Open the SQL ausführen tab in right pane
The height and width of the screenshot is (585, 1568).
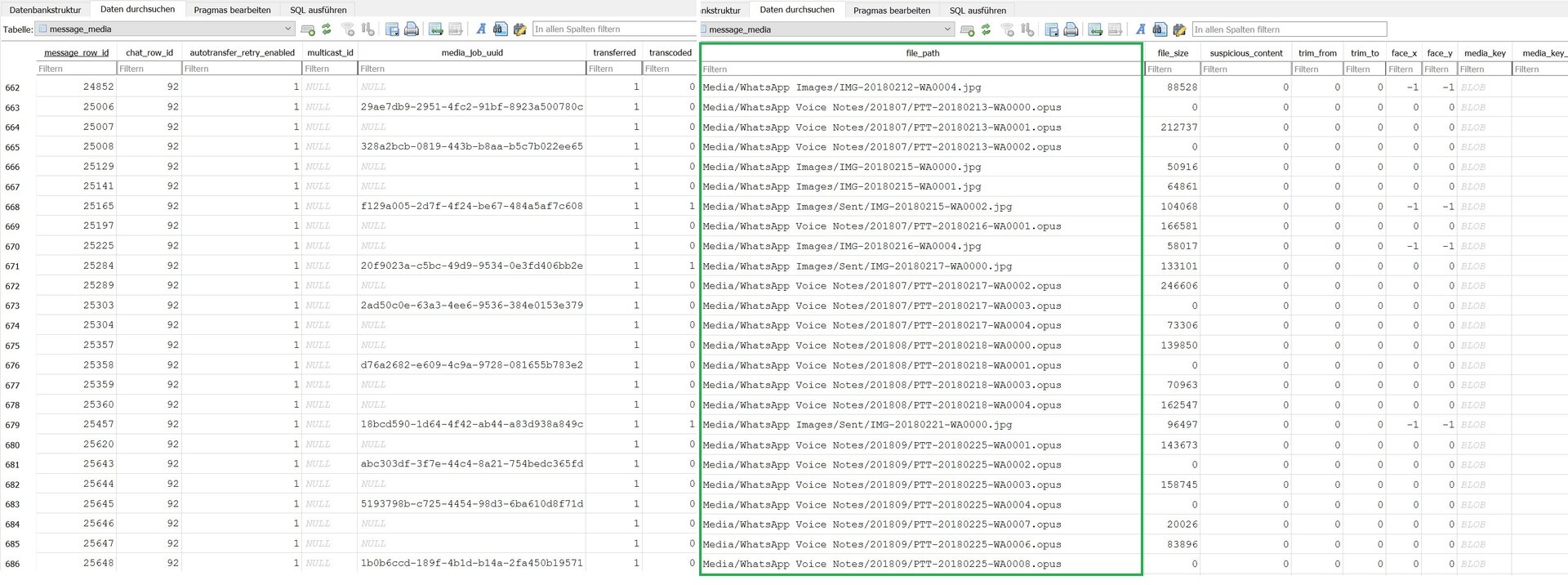click(978, 11)
